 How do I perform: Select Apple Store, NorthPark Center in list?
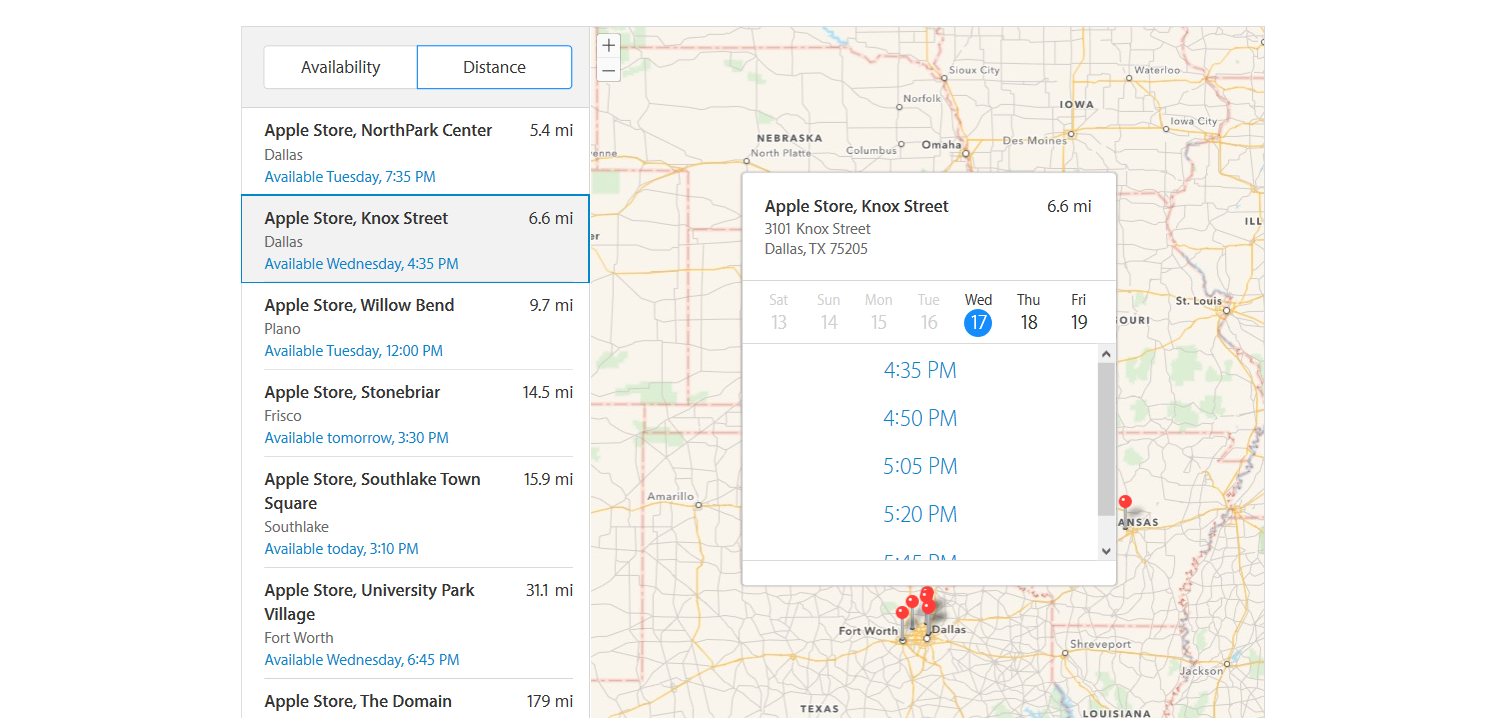click(415, 152)
